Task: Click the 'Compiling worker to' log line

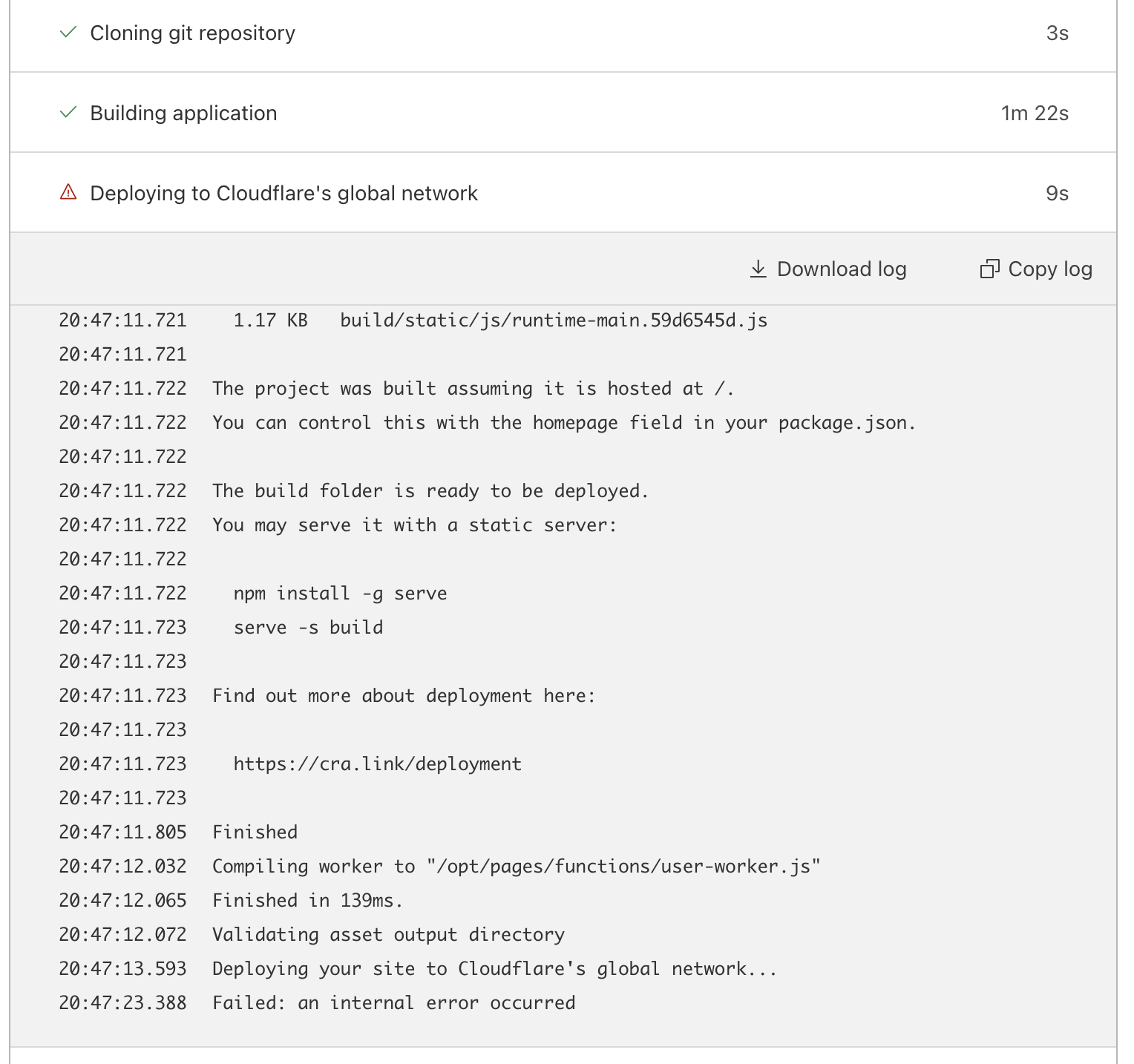Action: [x=517, y=867]
